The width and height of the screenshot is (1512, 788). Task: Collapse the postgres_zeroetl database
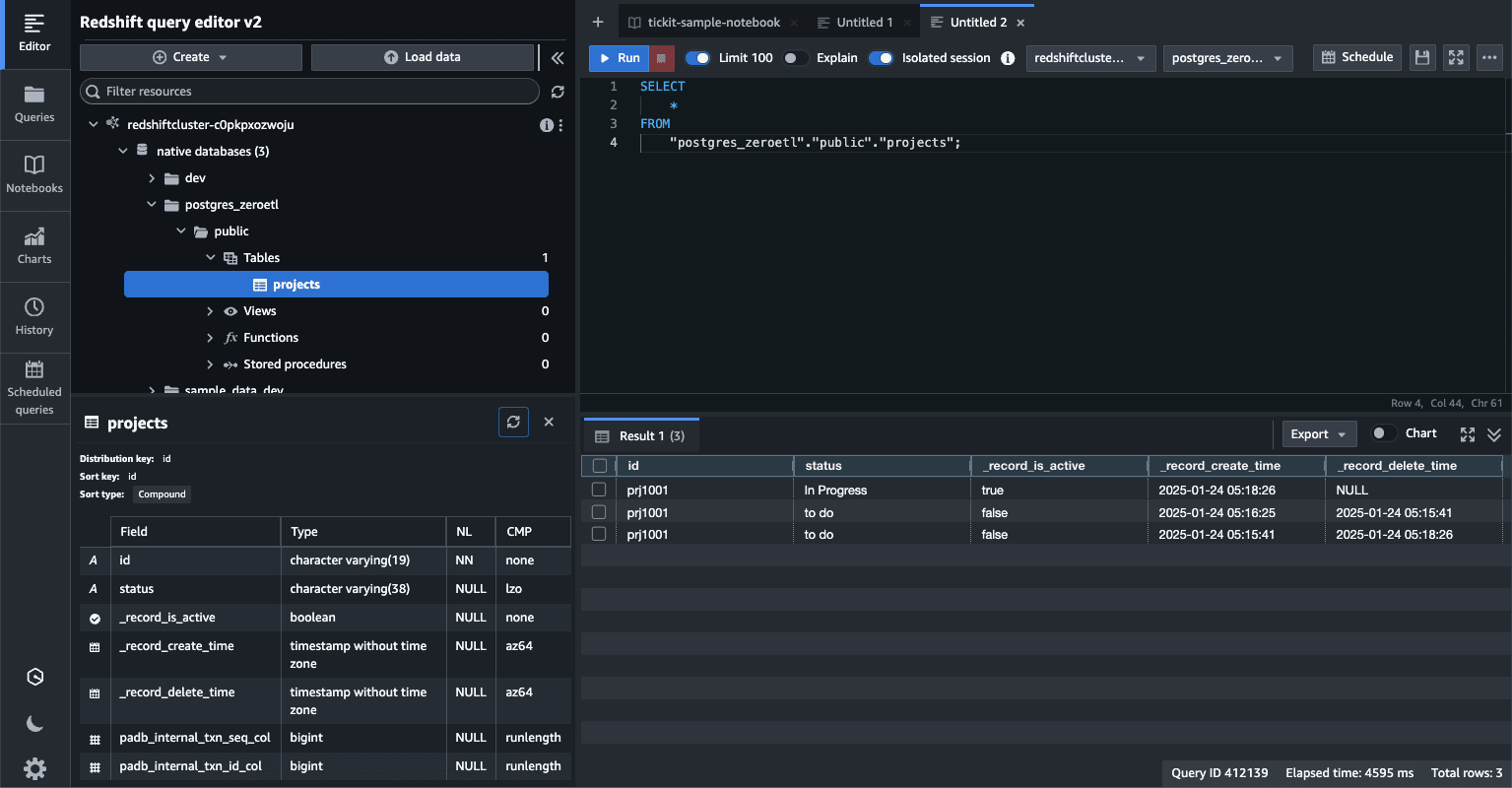tap(152, 205)
